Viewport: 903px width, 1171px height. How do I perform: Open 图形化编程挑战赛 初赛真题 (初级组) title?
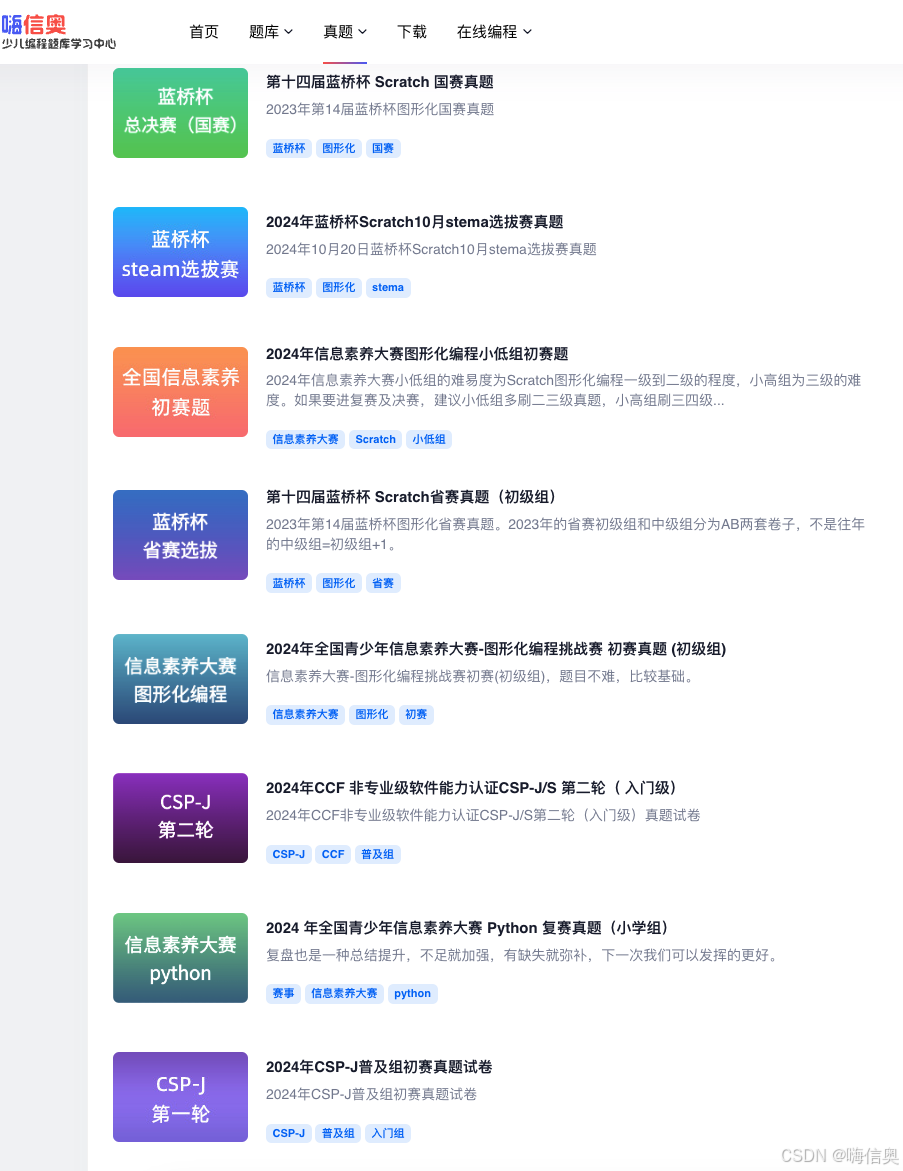point(496,648)
